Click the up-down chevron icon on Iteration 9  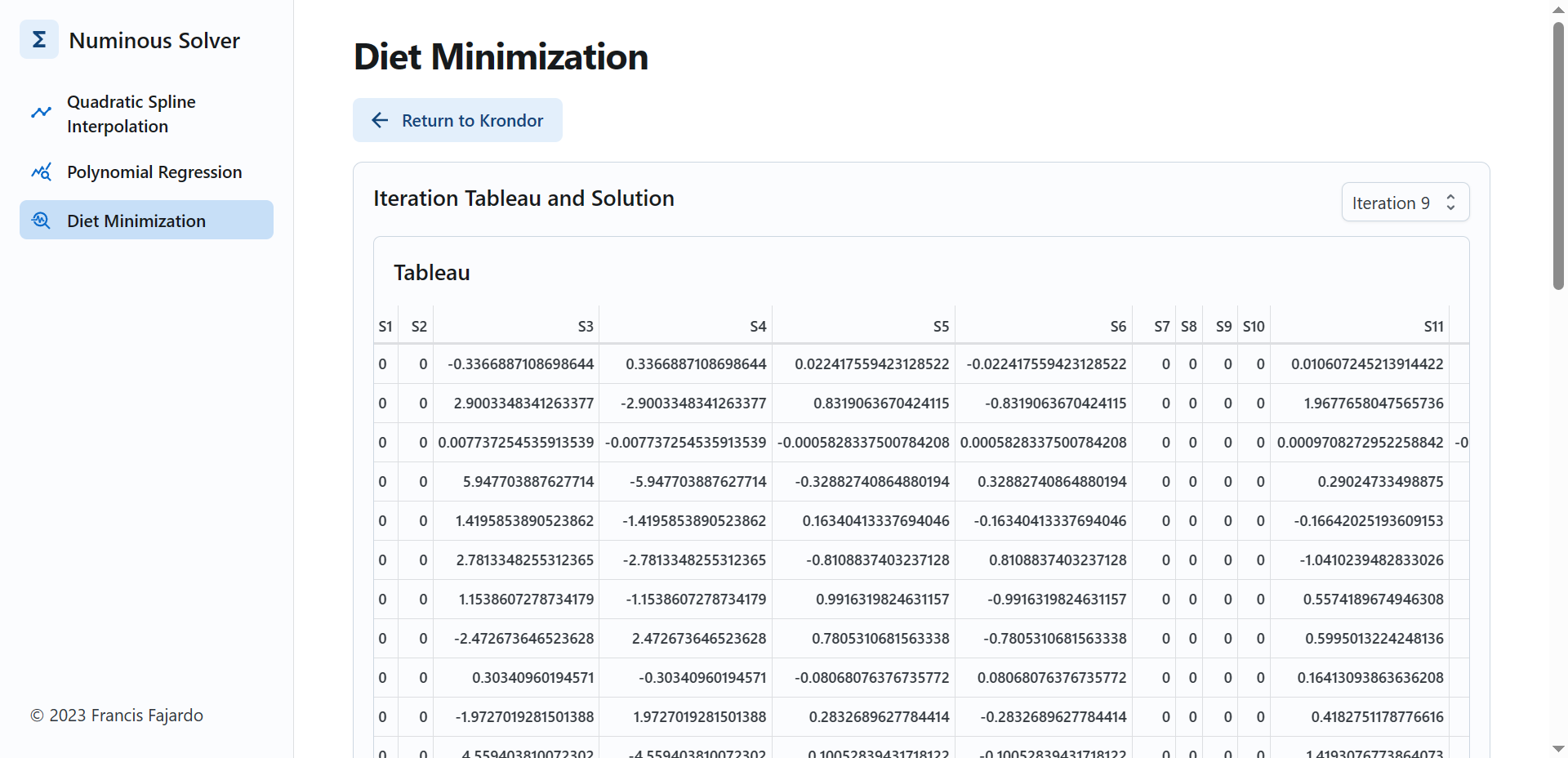1450,202
